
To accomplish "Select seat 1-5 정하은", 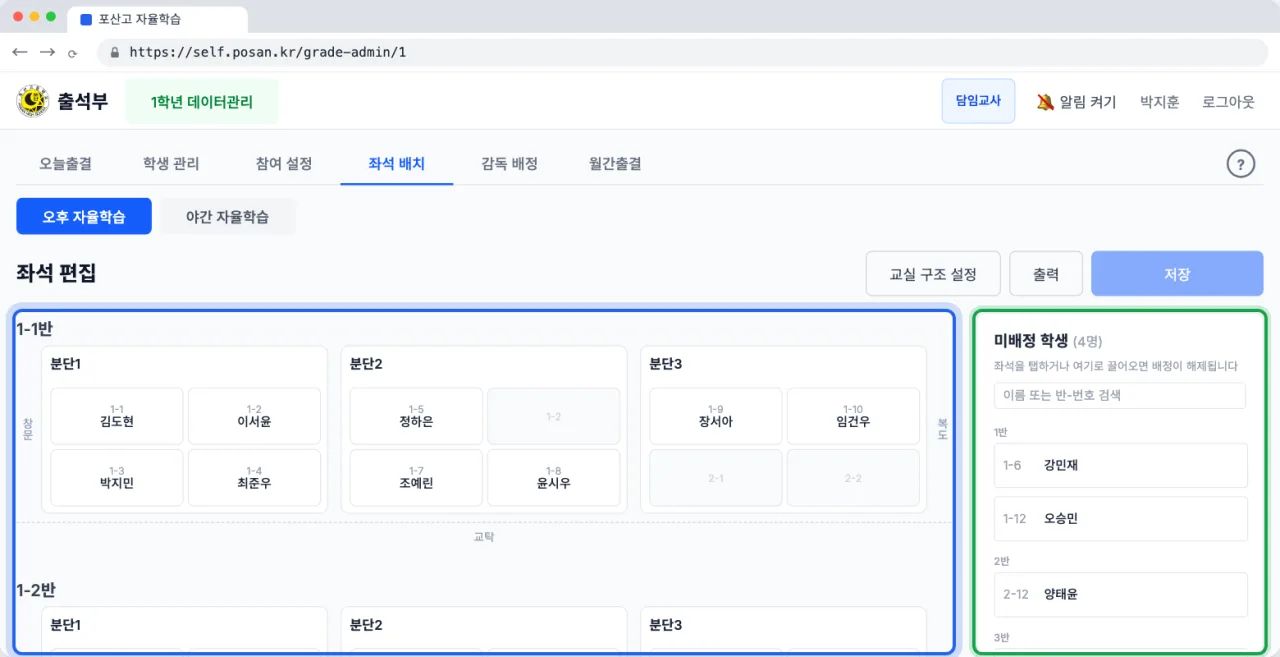I will [416, 416].
